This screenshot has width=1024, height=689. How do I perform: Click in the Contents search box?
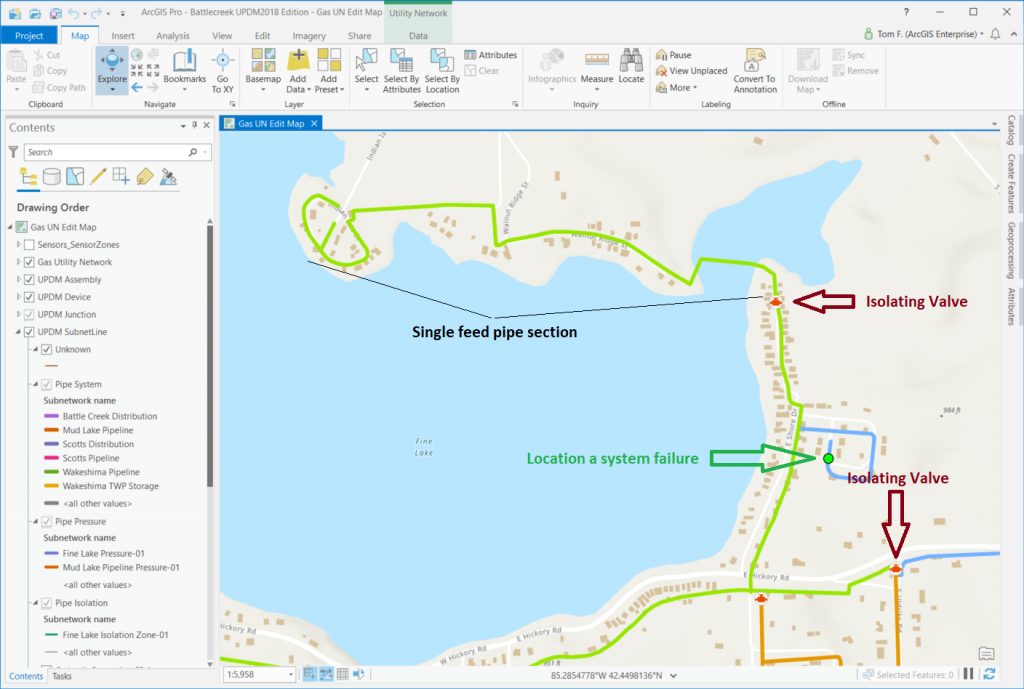110,152
